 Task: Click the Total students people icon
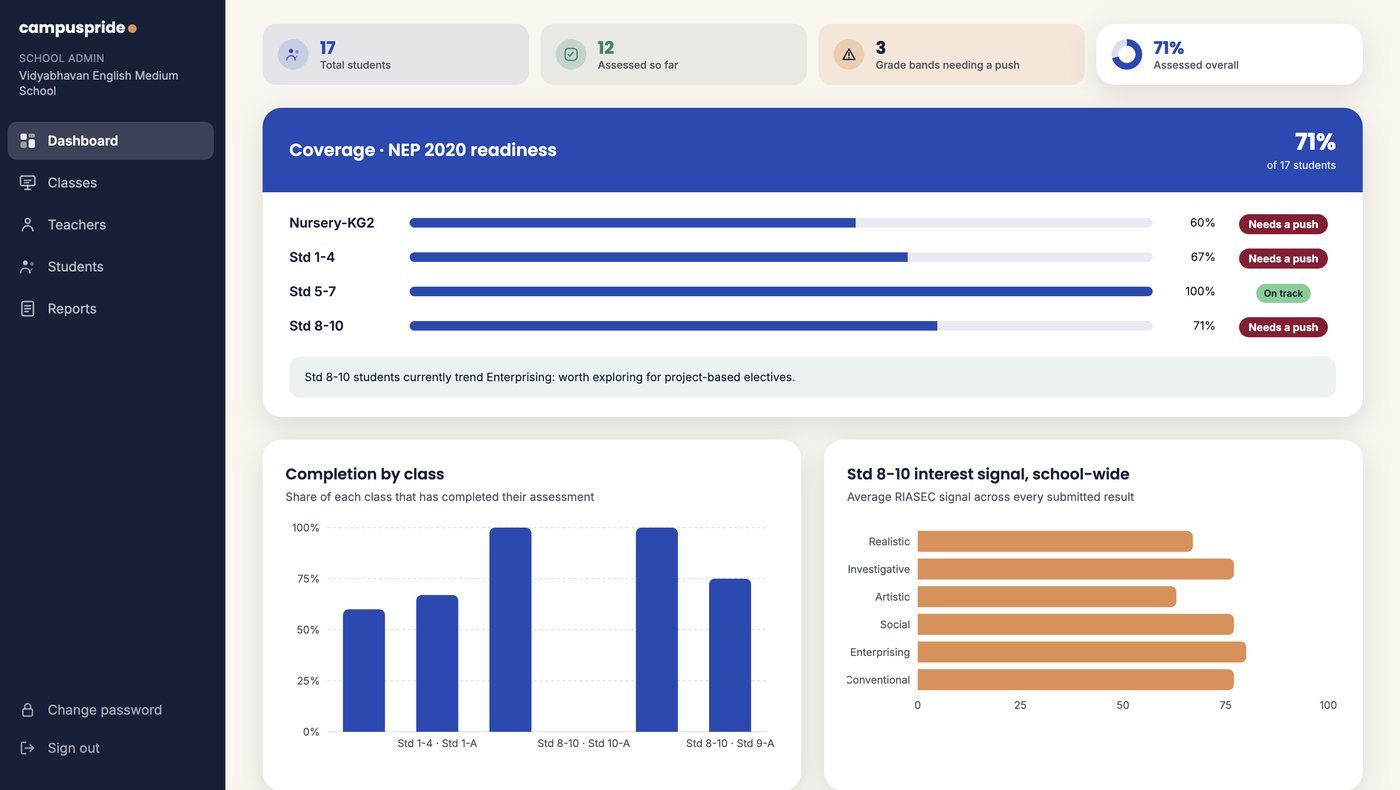[293, 54]
